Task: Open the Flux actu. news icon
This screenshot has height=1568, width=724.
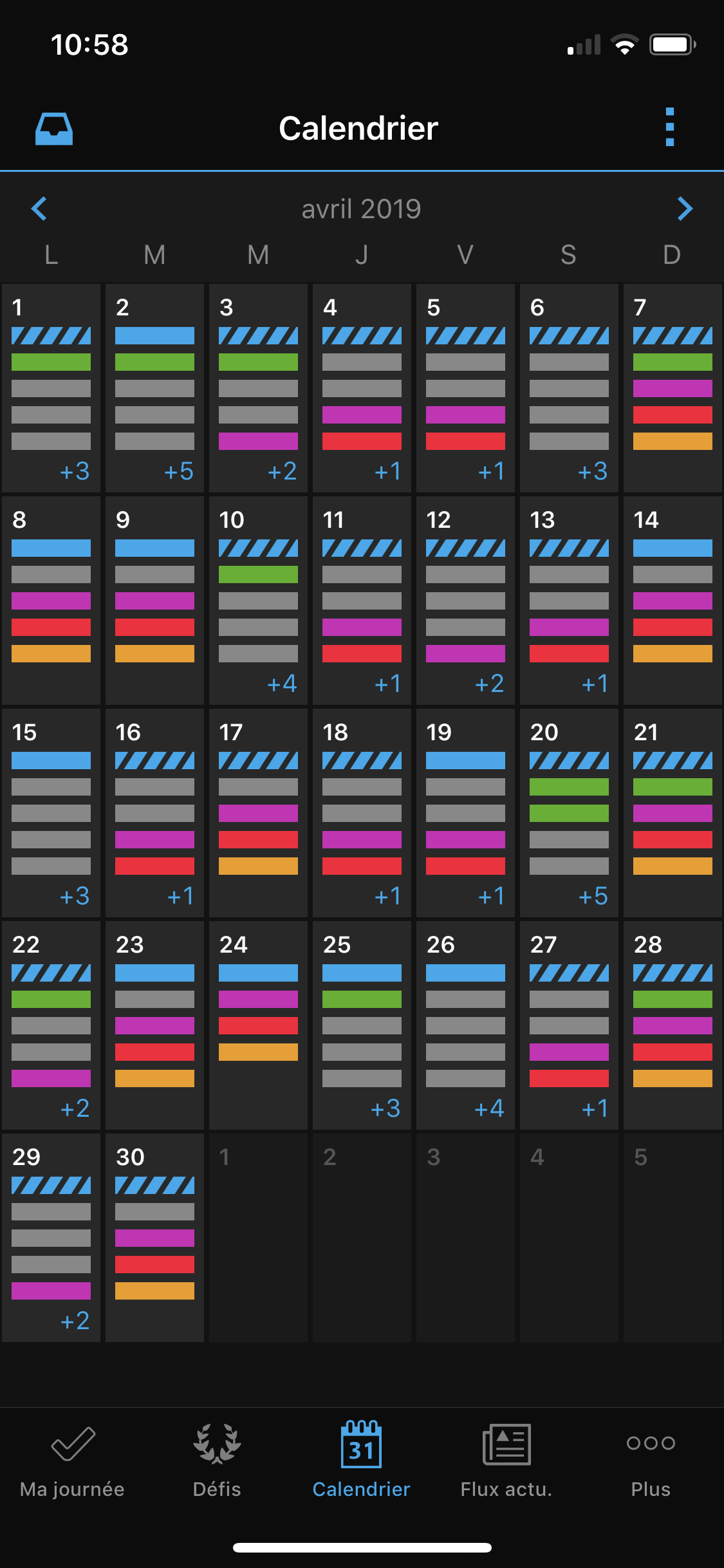Action: click(506, 1444)
